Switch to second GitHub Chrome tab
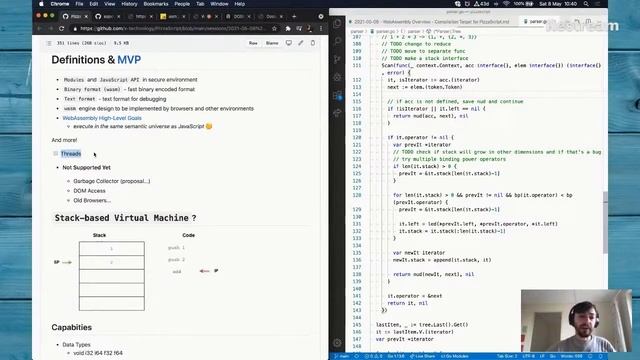Image resolution: width=640 pixels, height=360 pixels. (x=107, y=16)
